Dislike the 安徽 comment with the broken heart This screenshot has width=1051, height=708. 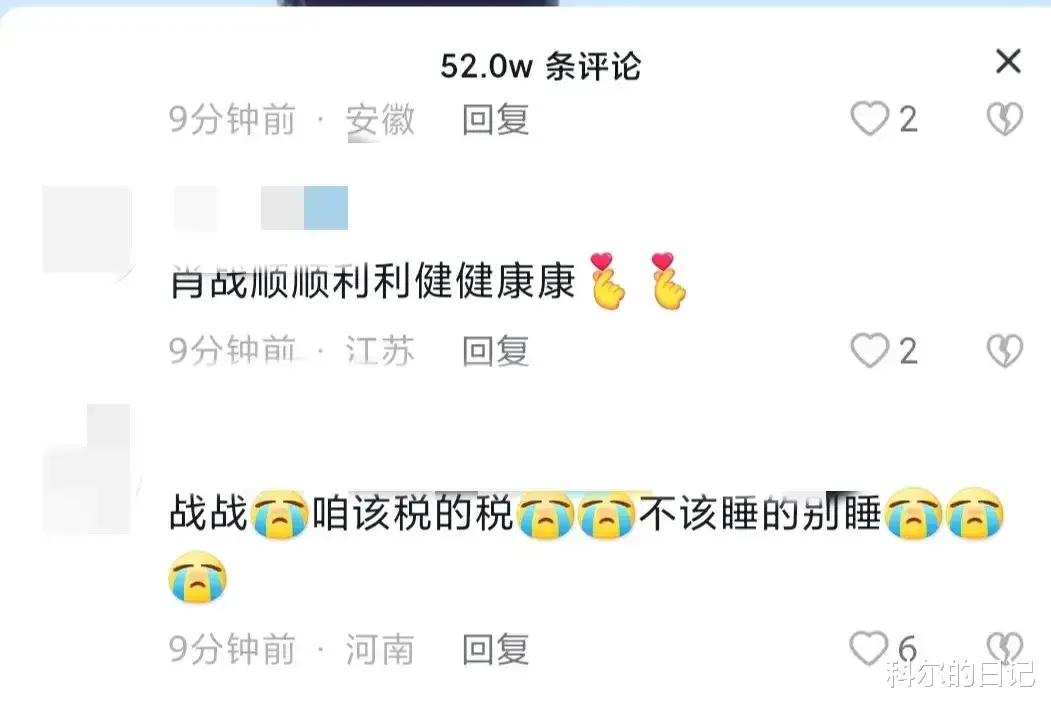click(1005, 119)
